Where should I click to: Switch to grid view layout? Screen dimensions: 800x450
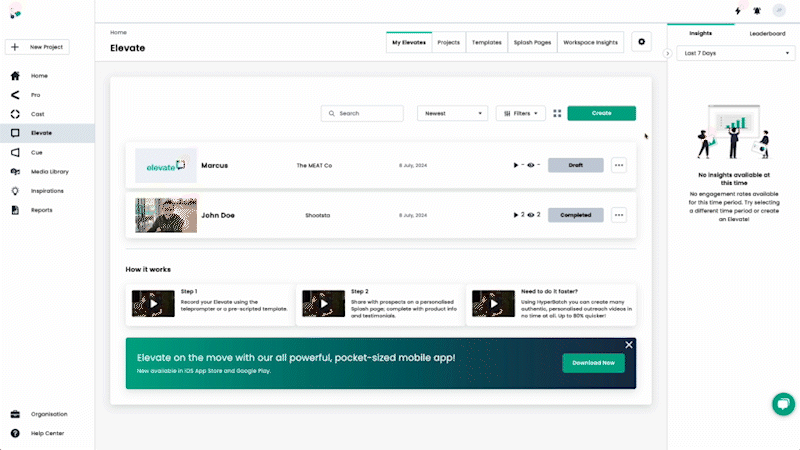click(x=557, y=113)
